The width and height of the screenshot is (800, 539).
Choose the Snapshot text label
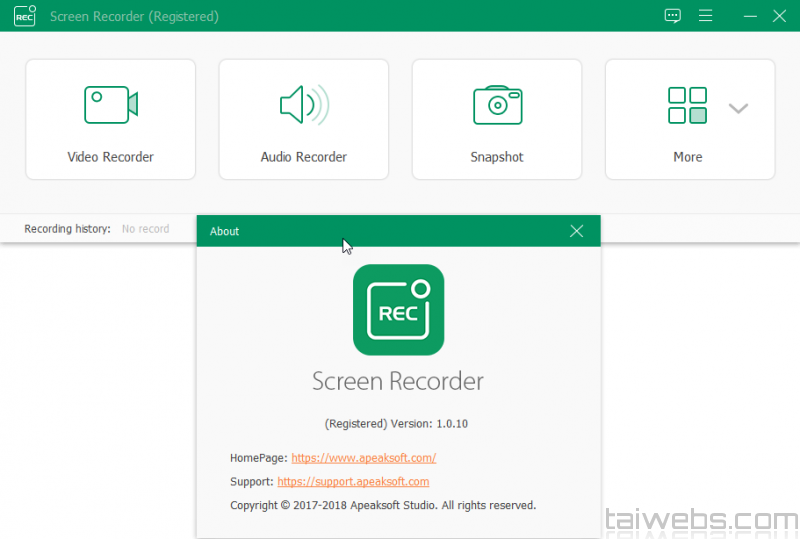[x=497, y=157]
